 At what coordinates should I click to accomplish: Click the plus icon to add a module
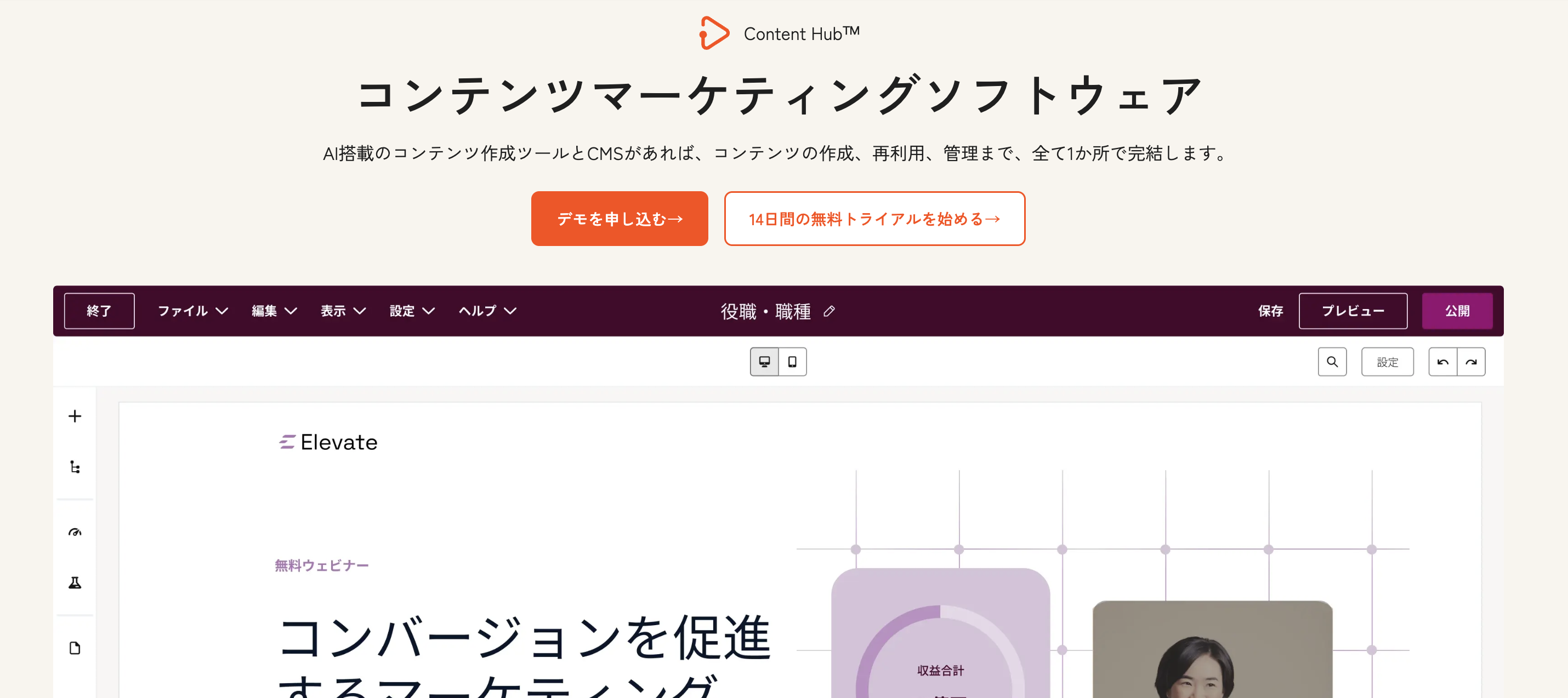click(x=75, y=416)
